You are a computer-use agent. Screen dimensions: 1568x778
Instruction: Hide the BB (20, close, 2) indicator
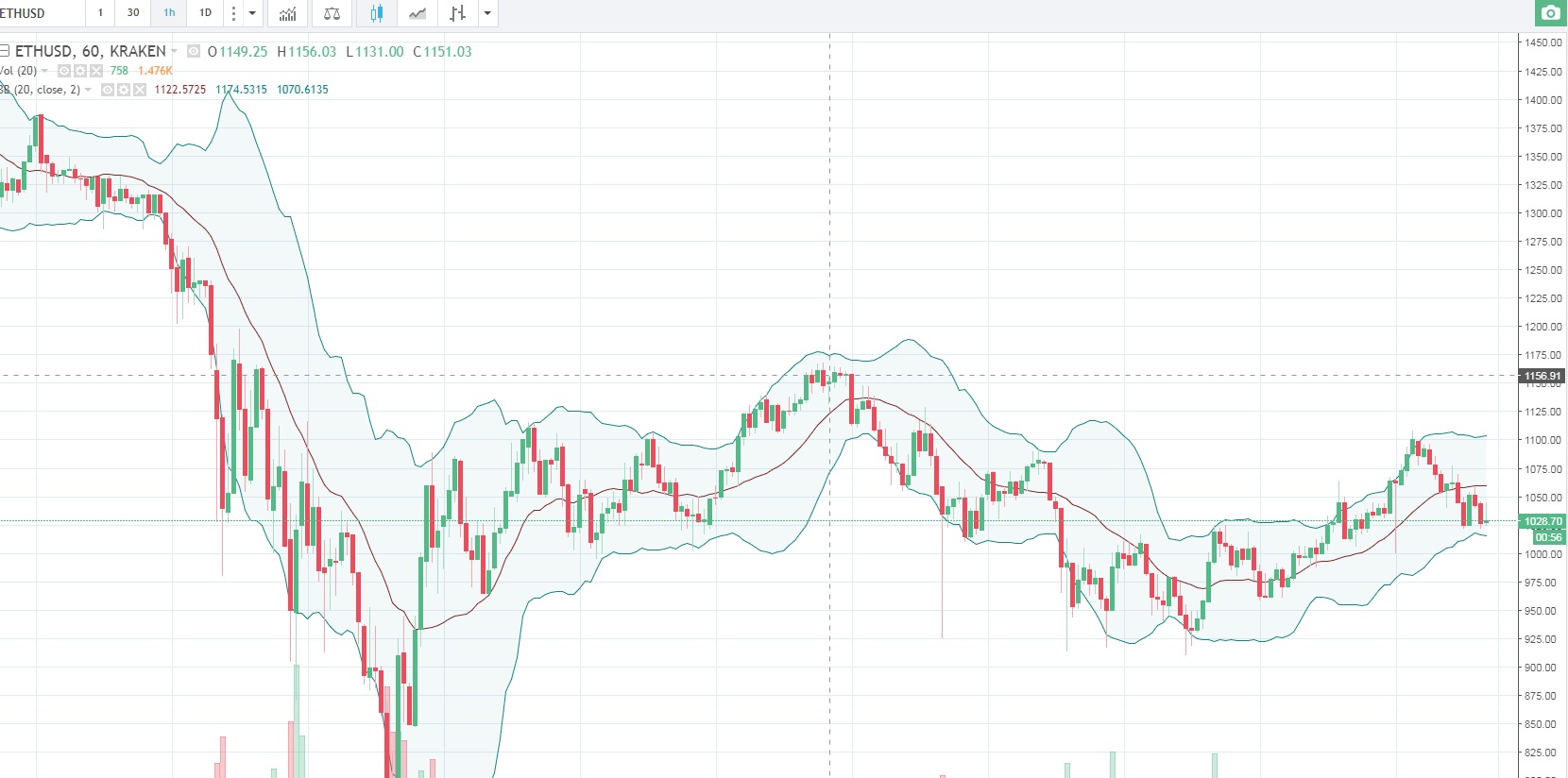(x=108, y=90)
